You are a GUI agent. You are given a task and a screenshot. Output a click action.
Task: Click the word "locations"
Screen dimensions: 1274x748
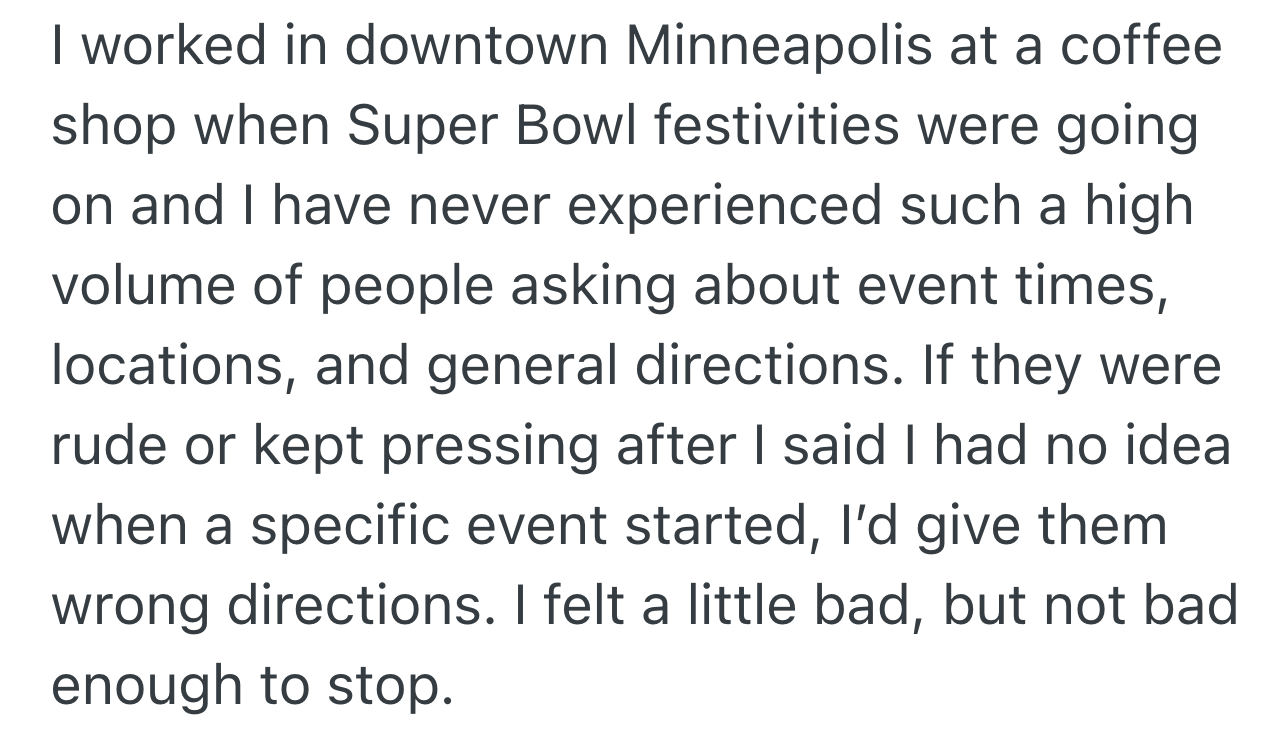[166, 367]
